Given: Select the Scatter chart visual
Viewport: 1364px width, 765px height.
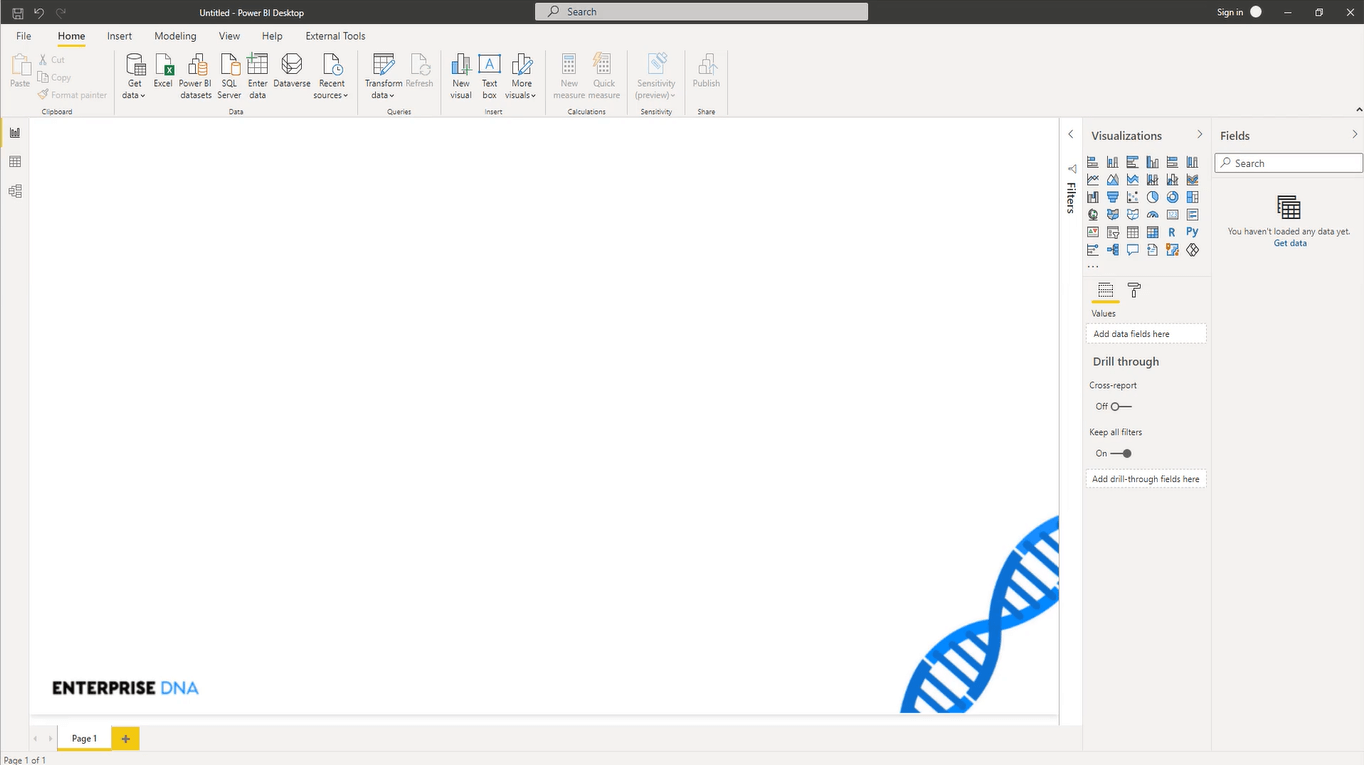Looking at the screenshot, I should click(x=1133, y=197).
